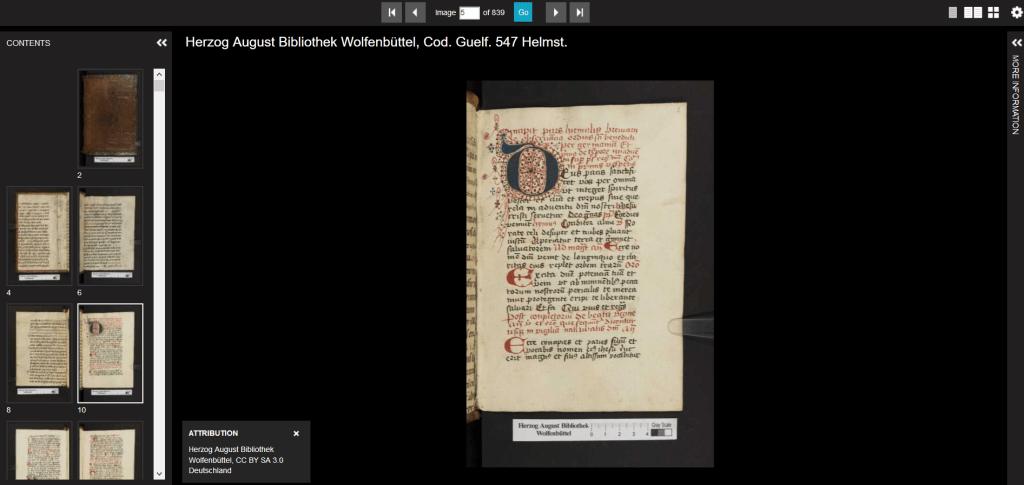Collapse the Contents panel
Image resolution: width=1024 pixels, height=485 pixels.
tap(162, 43)
